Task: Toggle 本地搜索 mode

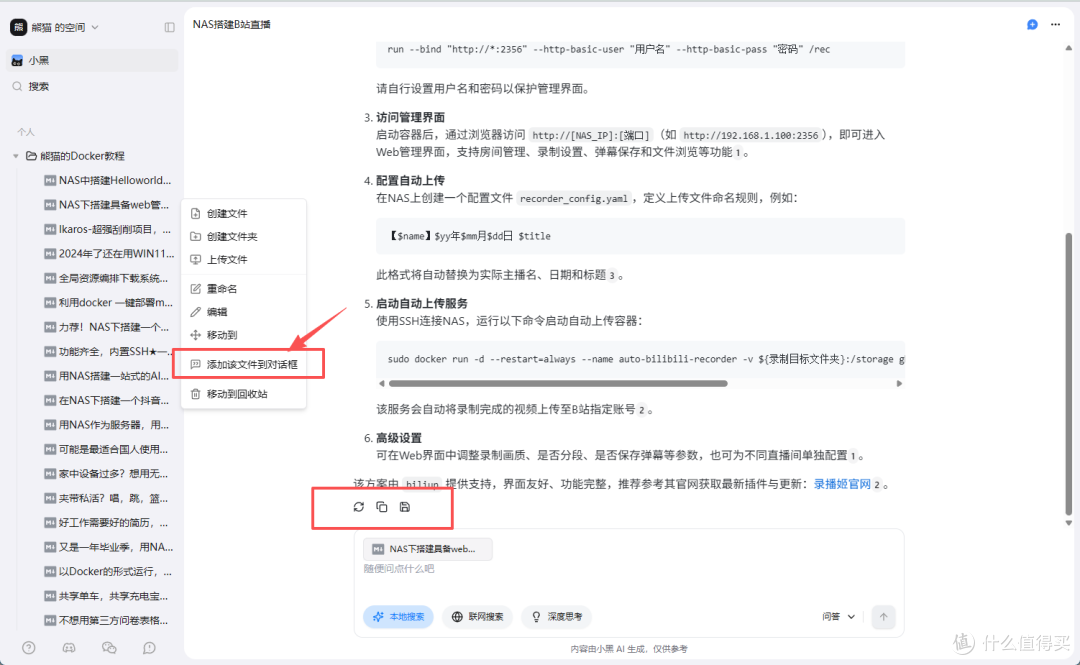Action: tap(399, 617)
